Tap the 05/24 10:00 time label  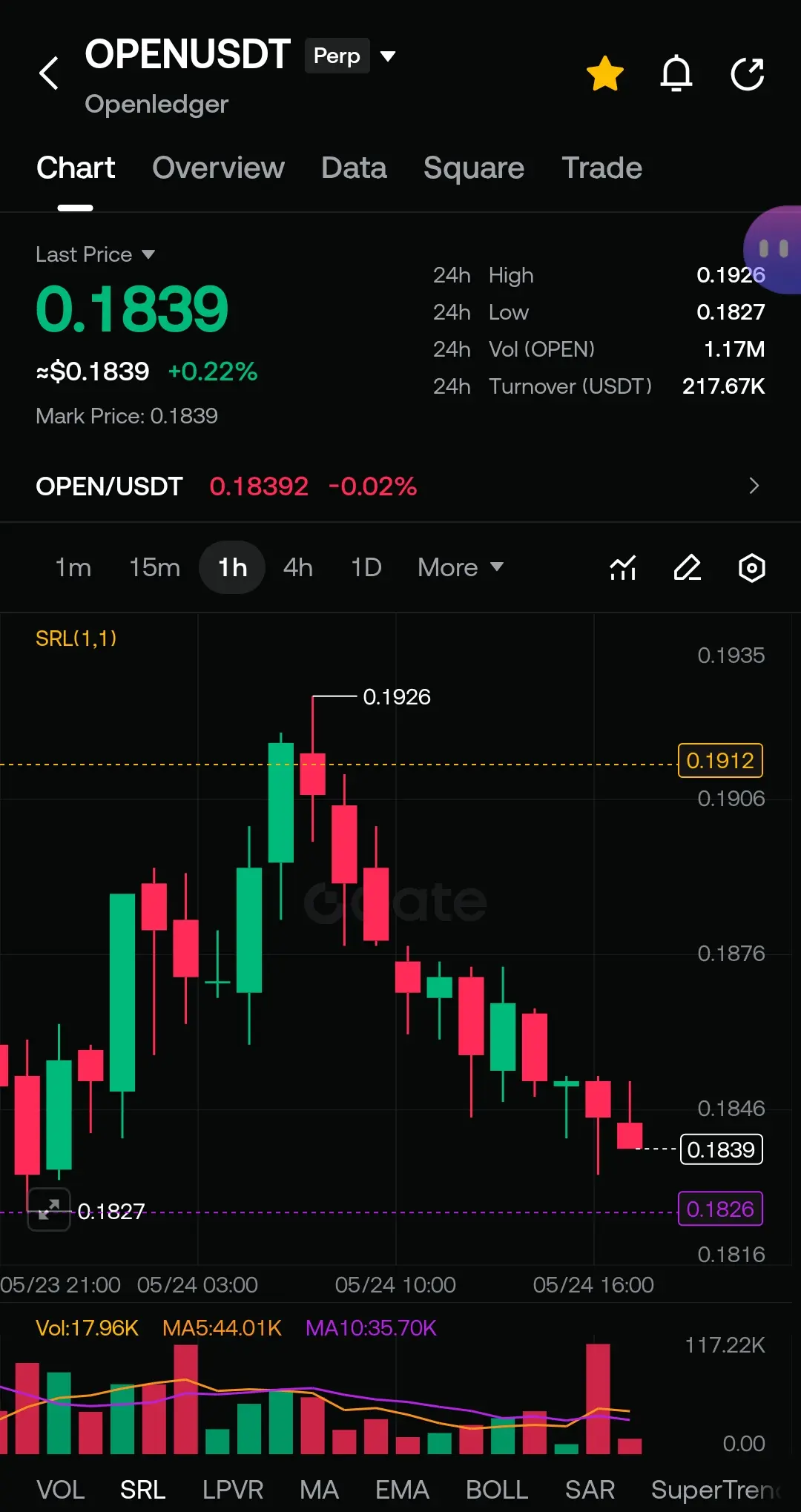(395, 1284)
